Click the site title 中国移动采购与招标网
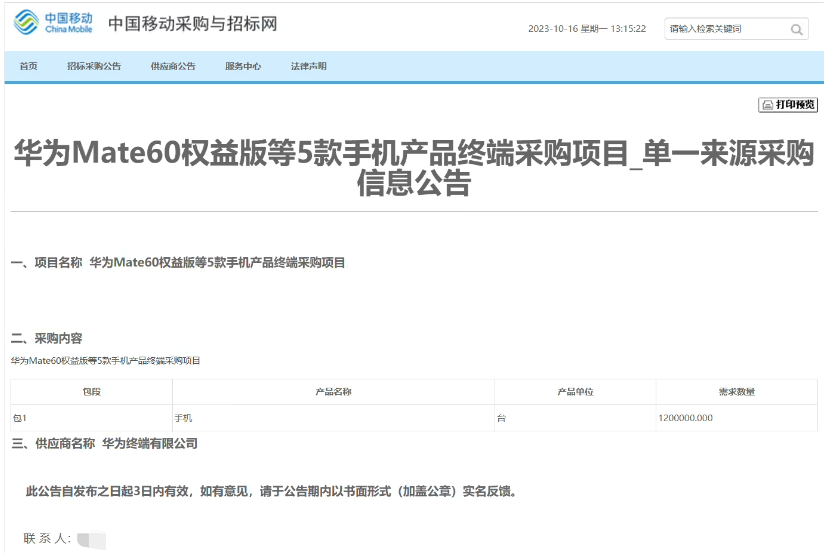Screen dimensions: 829x553 point(192,24)
